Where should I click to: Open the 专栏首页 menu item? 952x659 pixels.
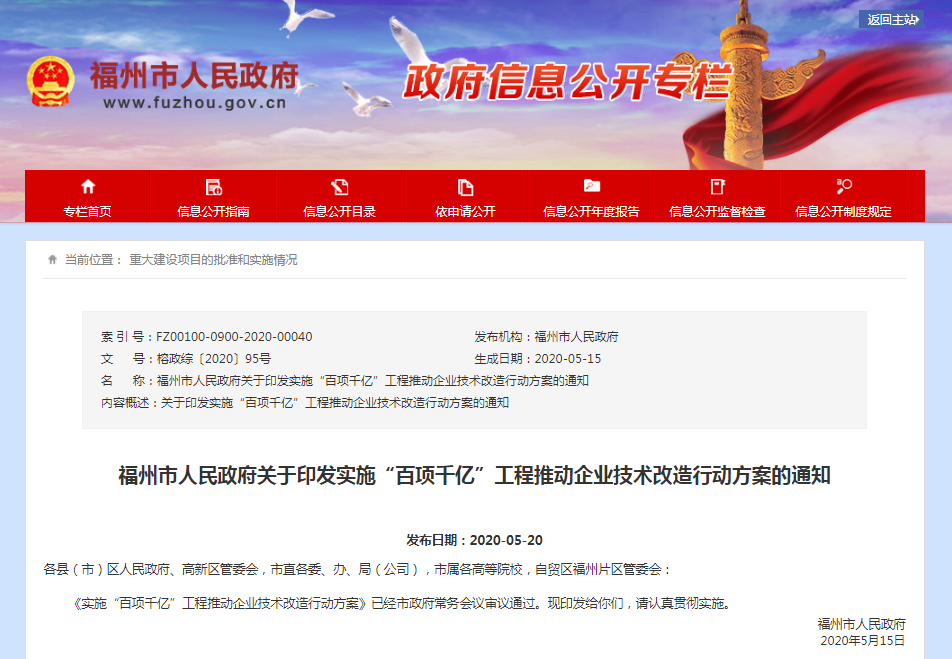tap(88, 212)
